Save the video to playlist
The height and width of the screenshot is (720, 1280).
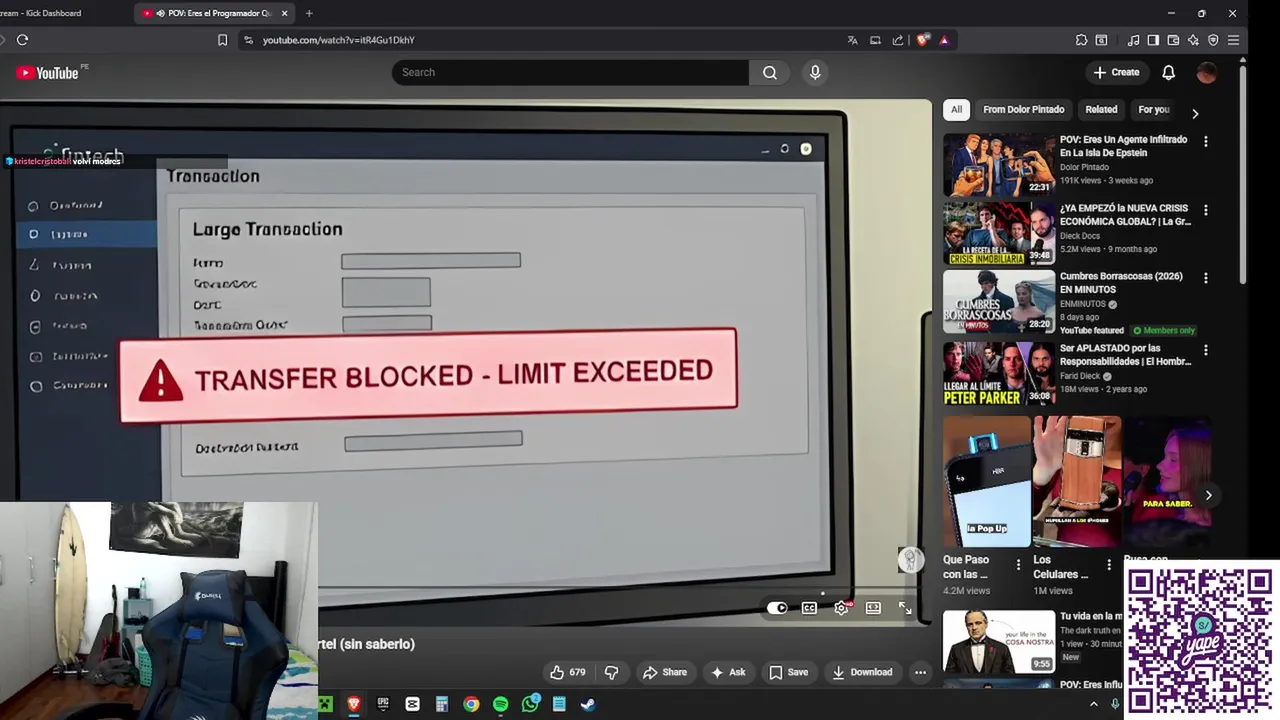[x=788, y=672]
